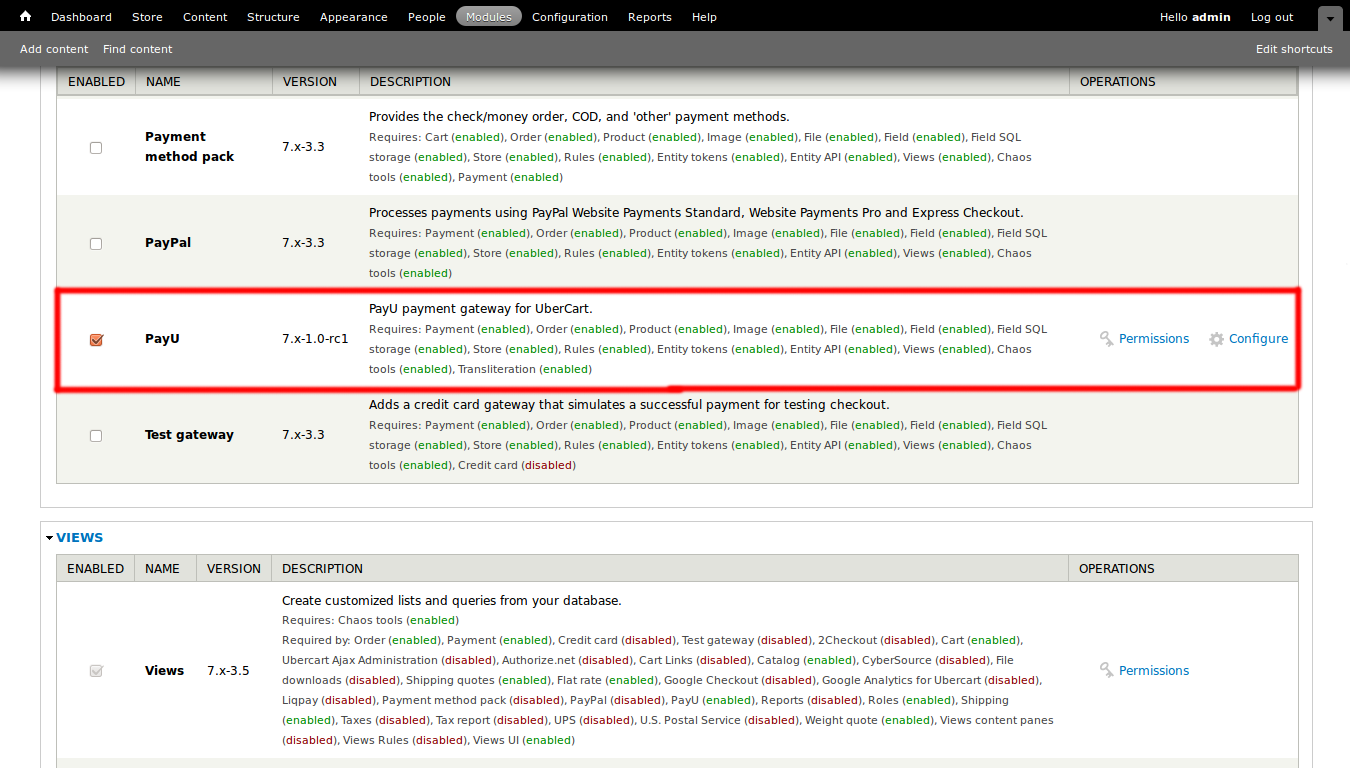Click the Test gateway module name

point(189,435)
